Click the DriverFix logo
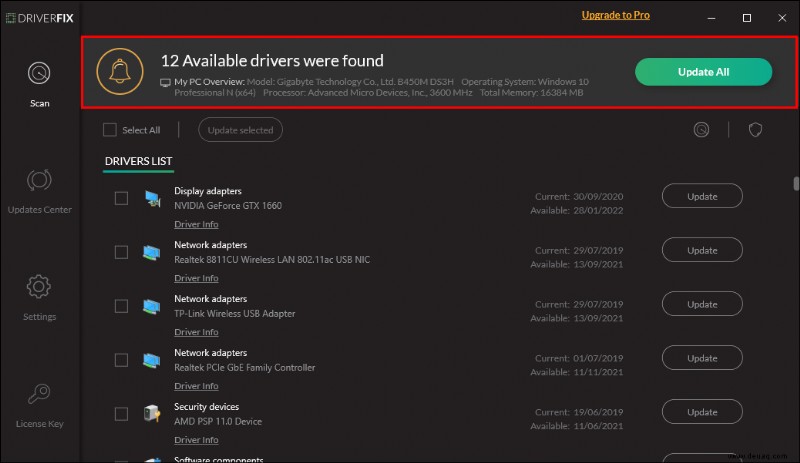800x463 pixels. pyautogui.click(x=39, y=18)
